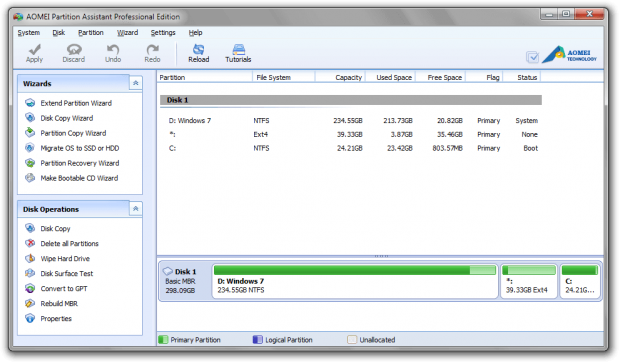Reload disk information using Reload icon

tap(198, 49)
